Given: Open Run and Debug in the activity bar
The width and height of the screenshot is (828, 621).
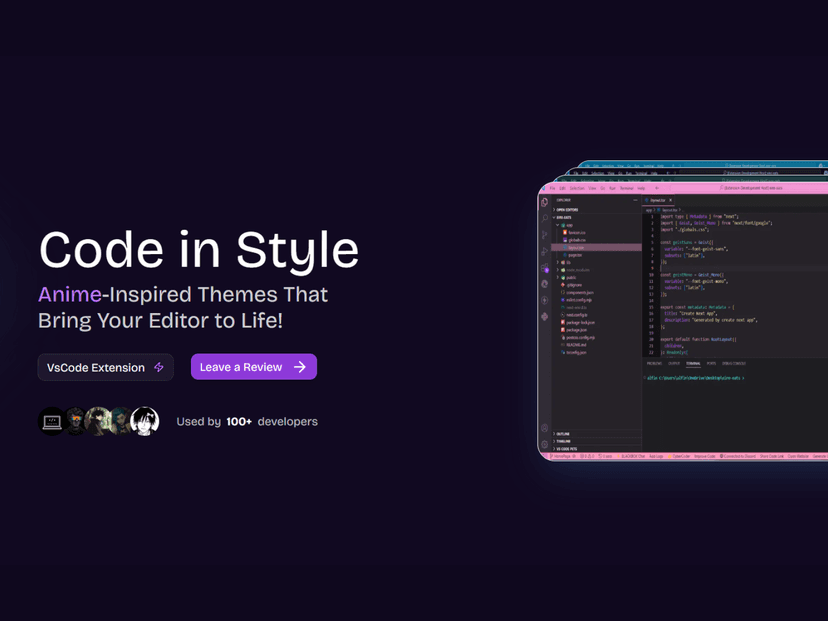Looking at the screenshot, I should pyautogui.click(x=545, y=252).
